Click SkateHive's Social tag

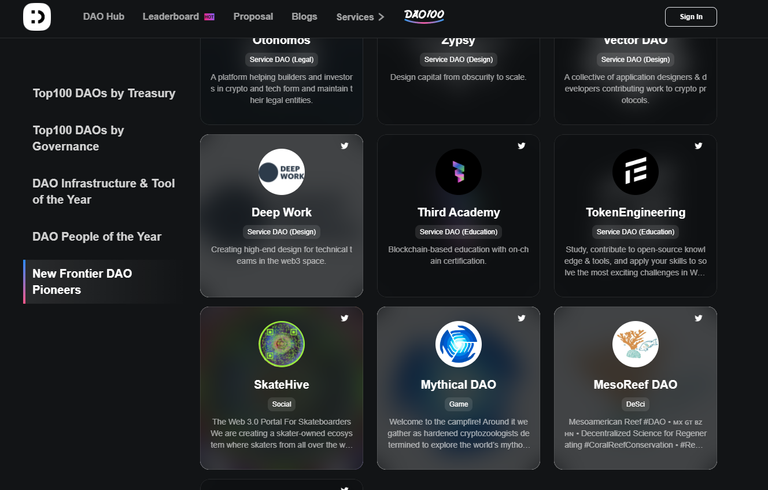point(282,404)
